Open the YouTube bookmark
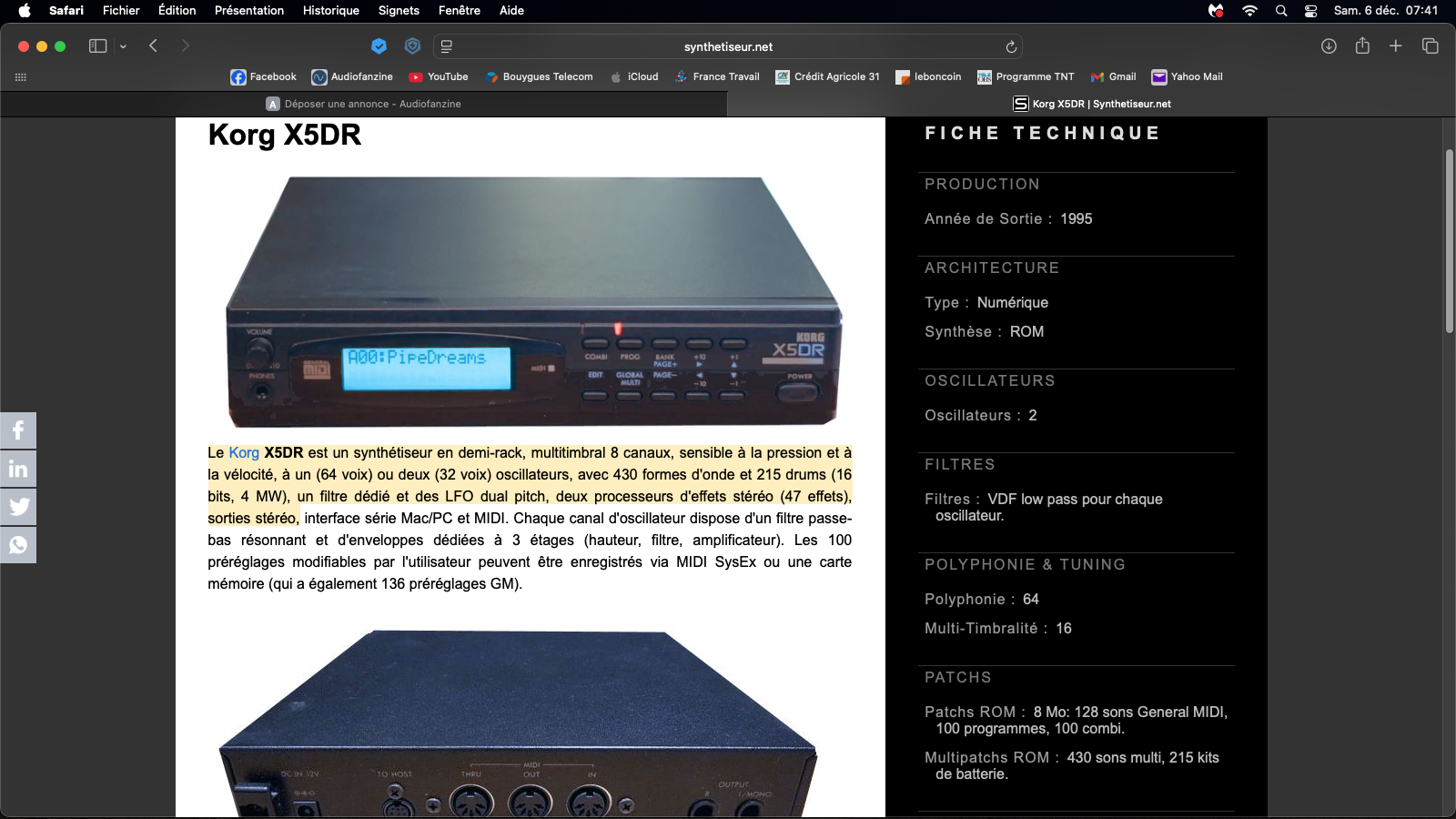This screenshot has width=1456, height=819. click(x=439, y=77)
